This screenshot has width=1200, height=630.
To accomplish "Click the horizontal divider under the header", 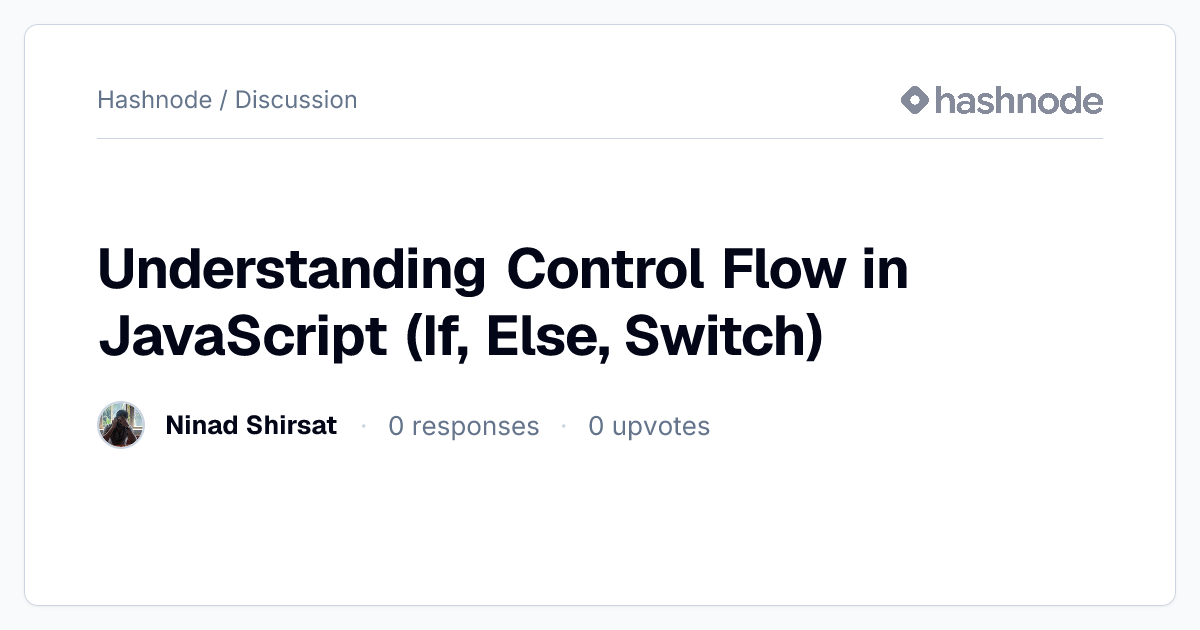I will tap(600, 138).
